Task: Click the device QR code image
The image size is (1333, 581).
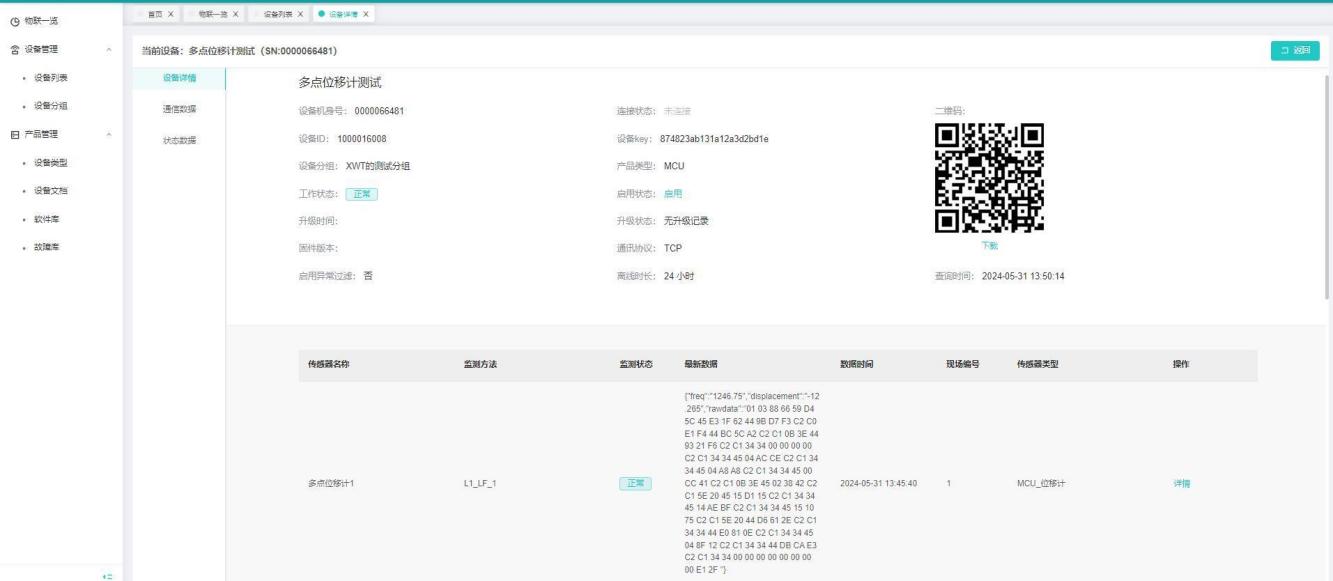Action: 988,177
